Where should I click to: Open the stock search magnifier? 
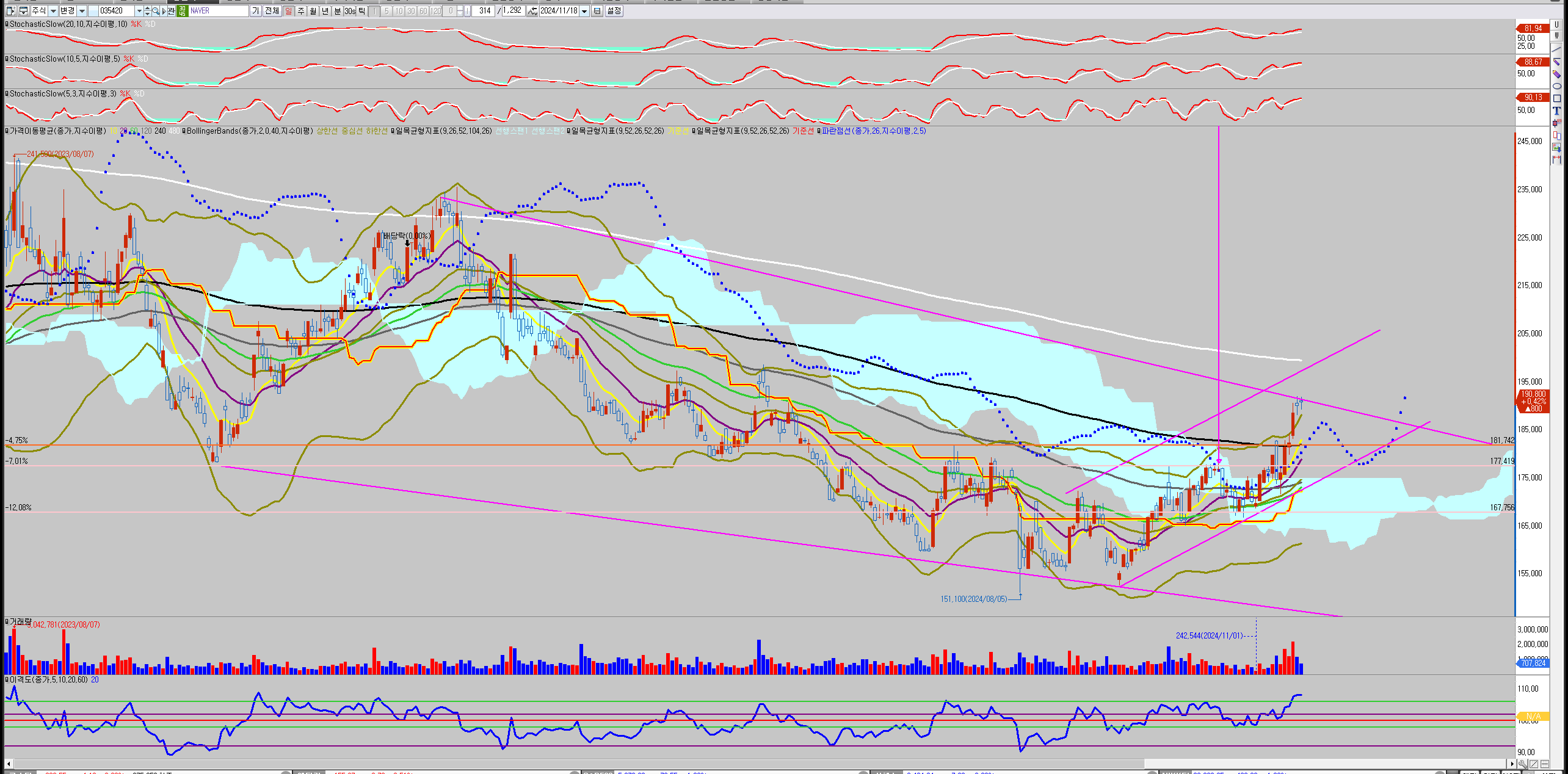click(155, 11)
